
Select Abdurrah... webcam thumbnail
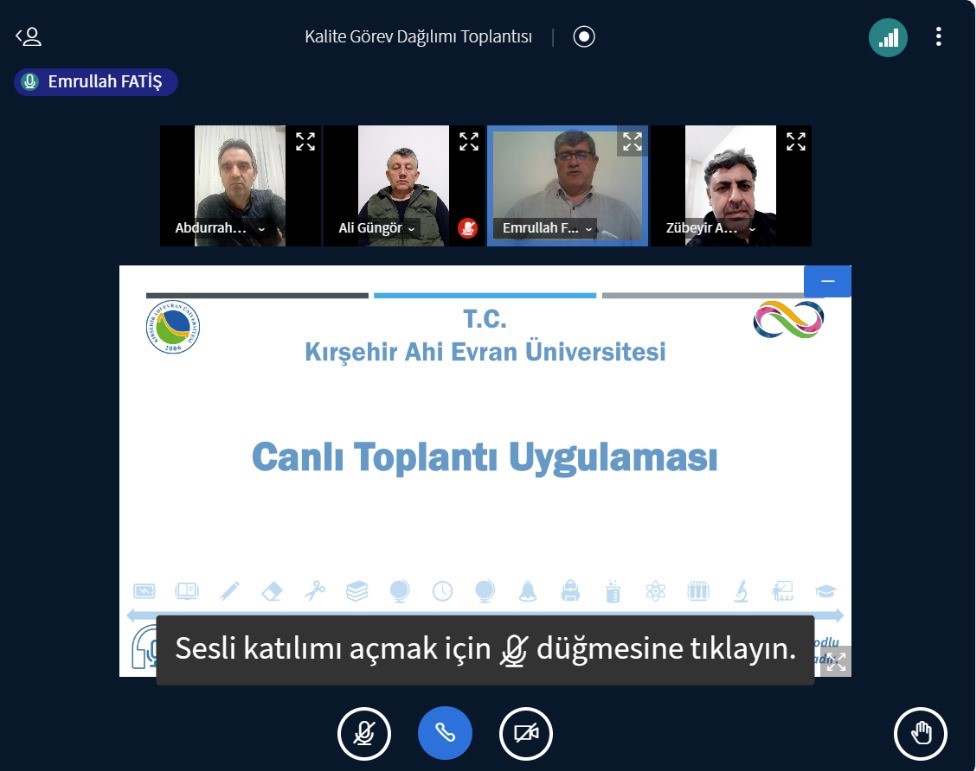tap(240, 185)
